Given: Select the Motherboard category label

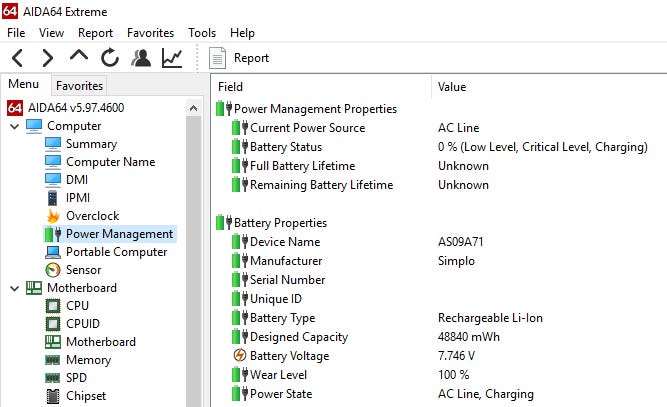Looking at the screenshot, I should click(82, 288).
